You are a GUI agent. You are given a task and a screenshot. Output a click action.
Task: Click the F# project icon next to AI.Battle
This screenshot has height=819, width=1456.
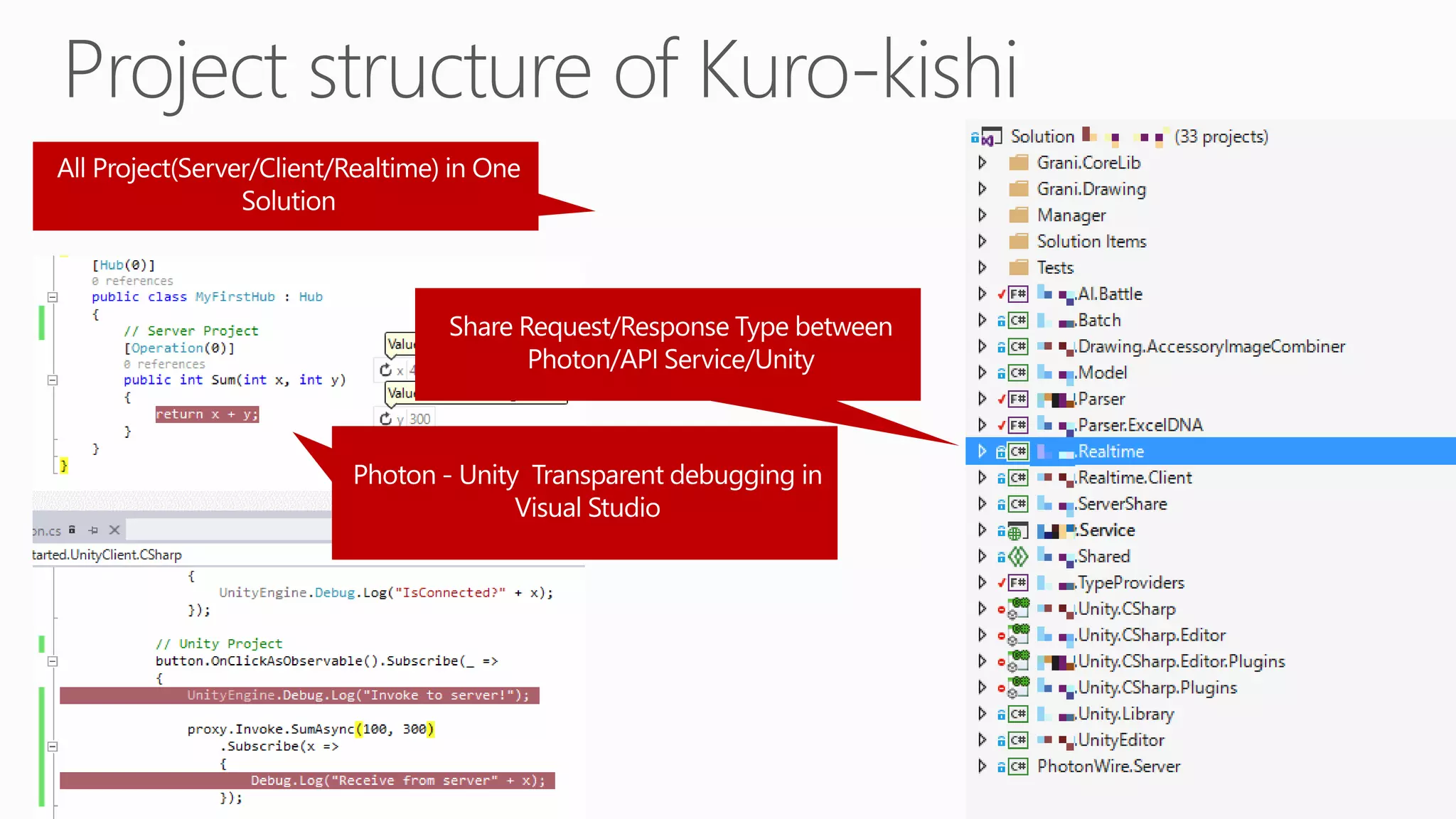coord(1018,294)
